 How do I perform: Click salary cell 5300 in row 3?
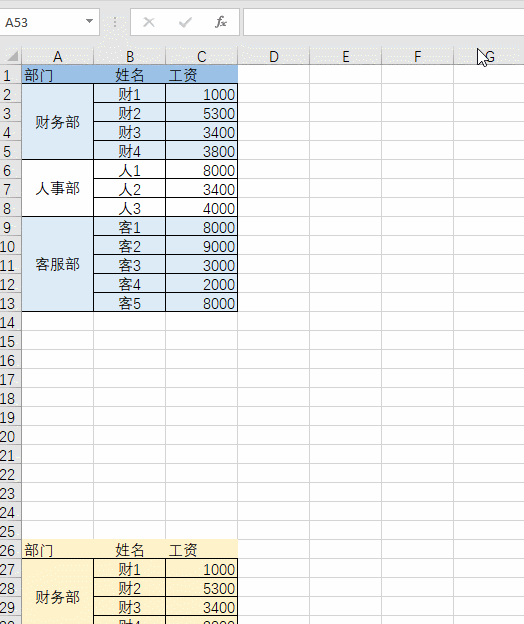pos(202,113)
